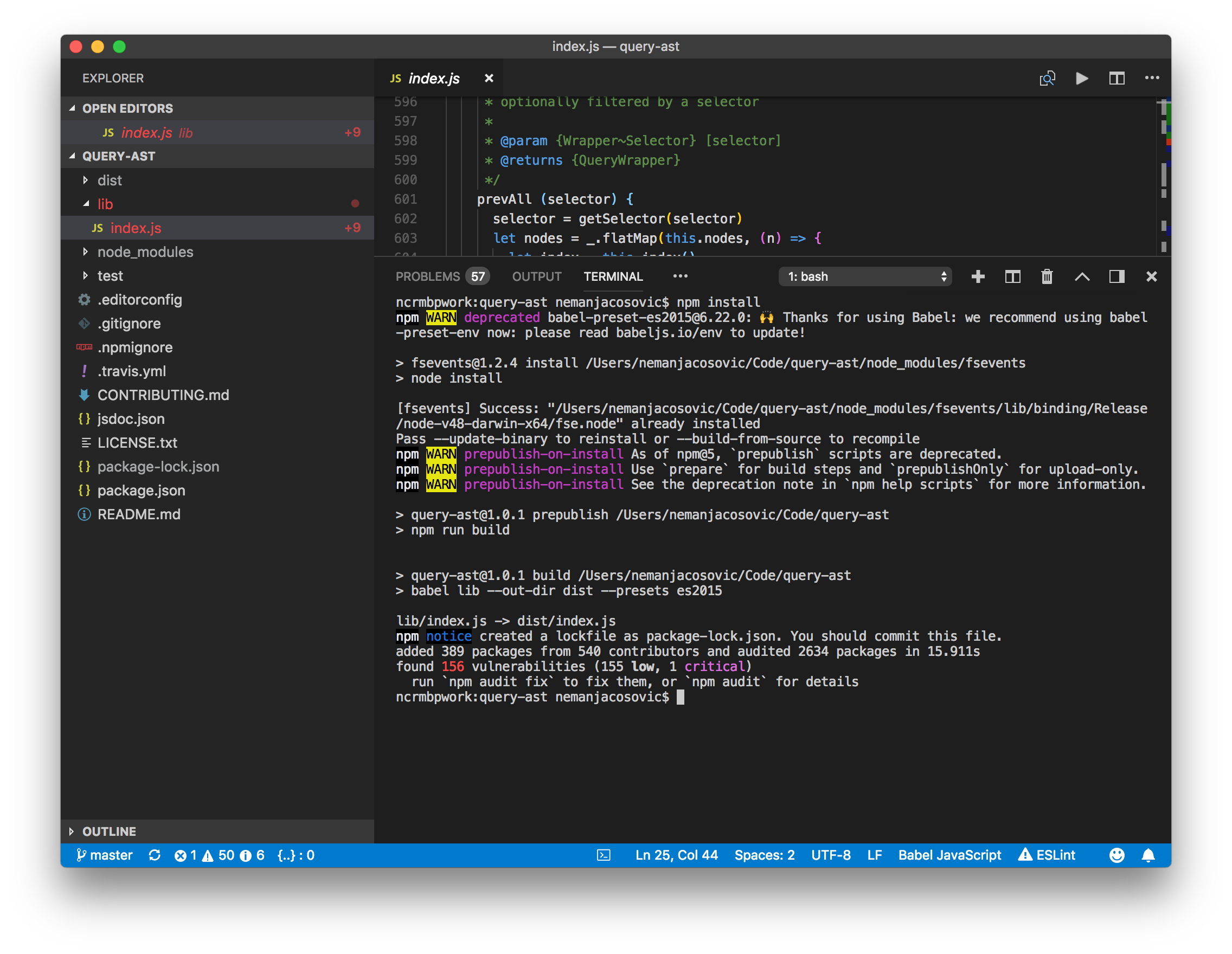The width and height of the screenshot is (1232, 954).
Task: Open a new terminal instance
Action: pyautogui.click(x=978, y=276)
